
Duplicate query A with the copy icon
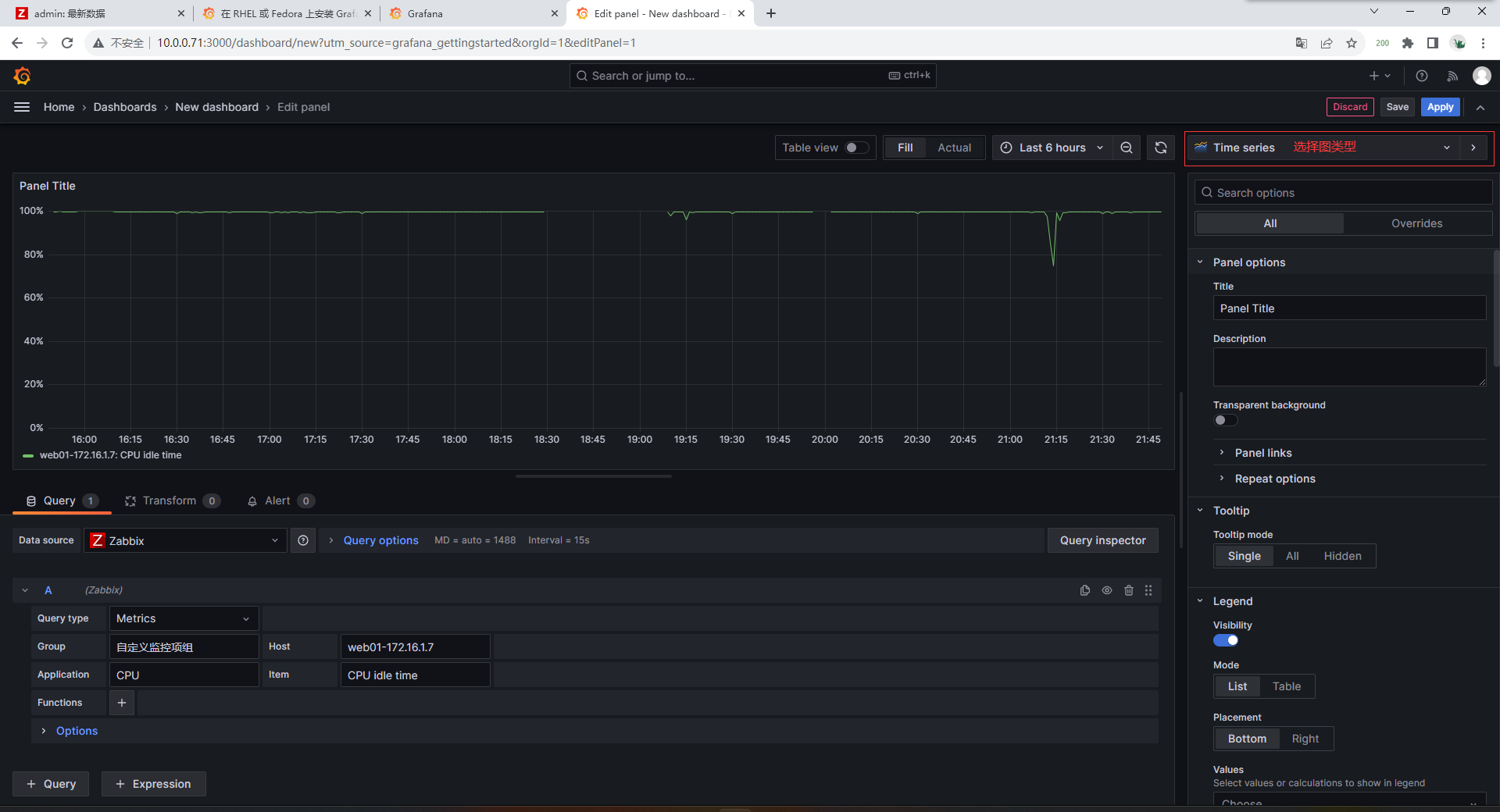point(1085,590)
